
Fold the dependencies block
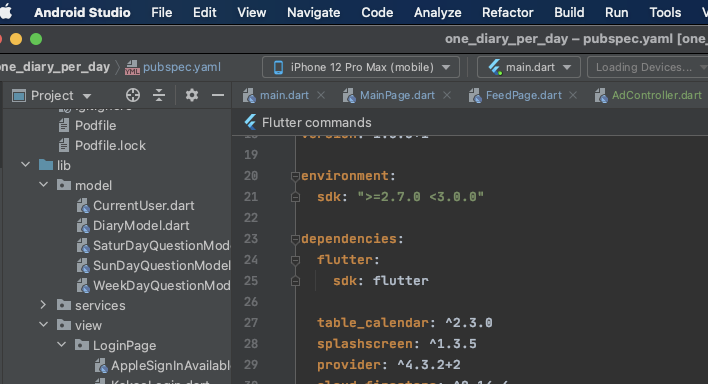[295, 239]
